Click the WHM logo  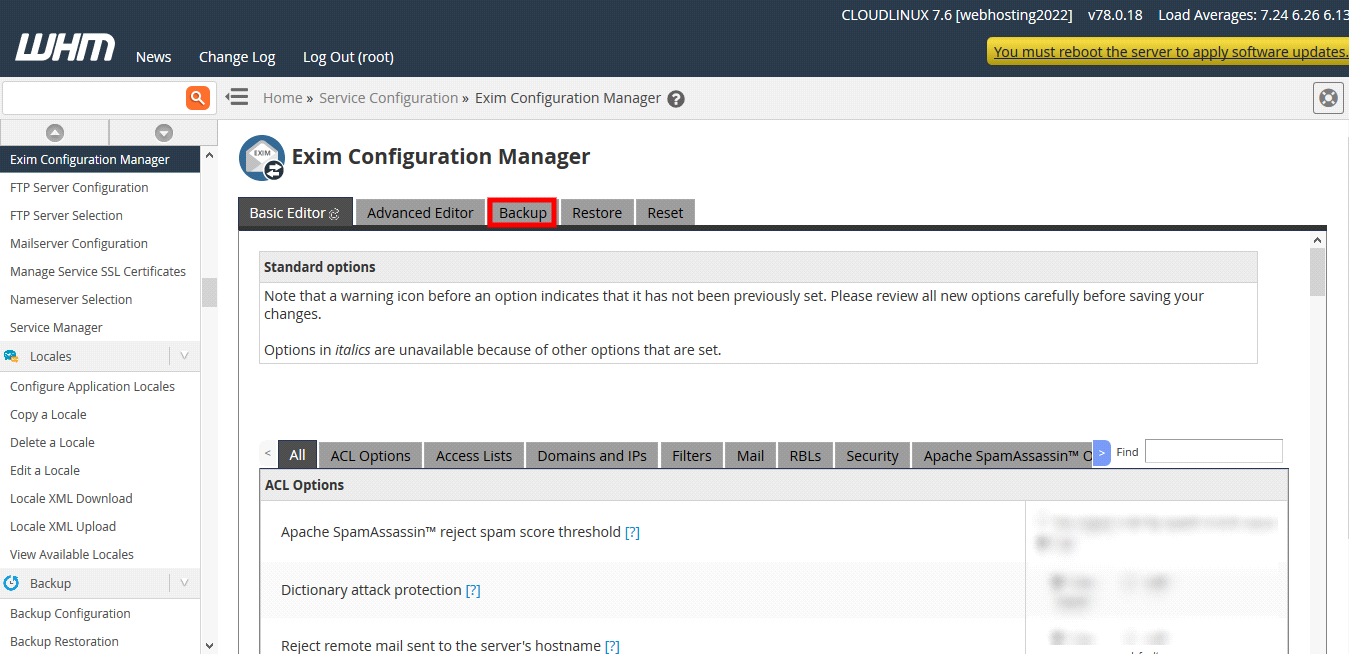pos(65,48)
